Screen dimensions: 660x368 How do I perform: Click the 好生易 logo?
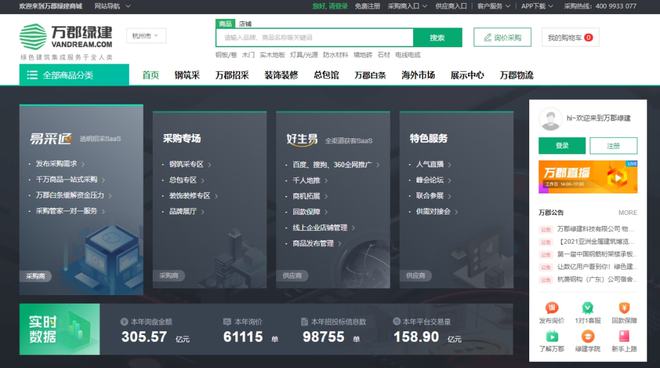[302, 139]
